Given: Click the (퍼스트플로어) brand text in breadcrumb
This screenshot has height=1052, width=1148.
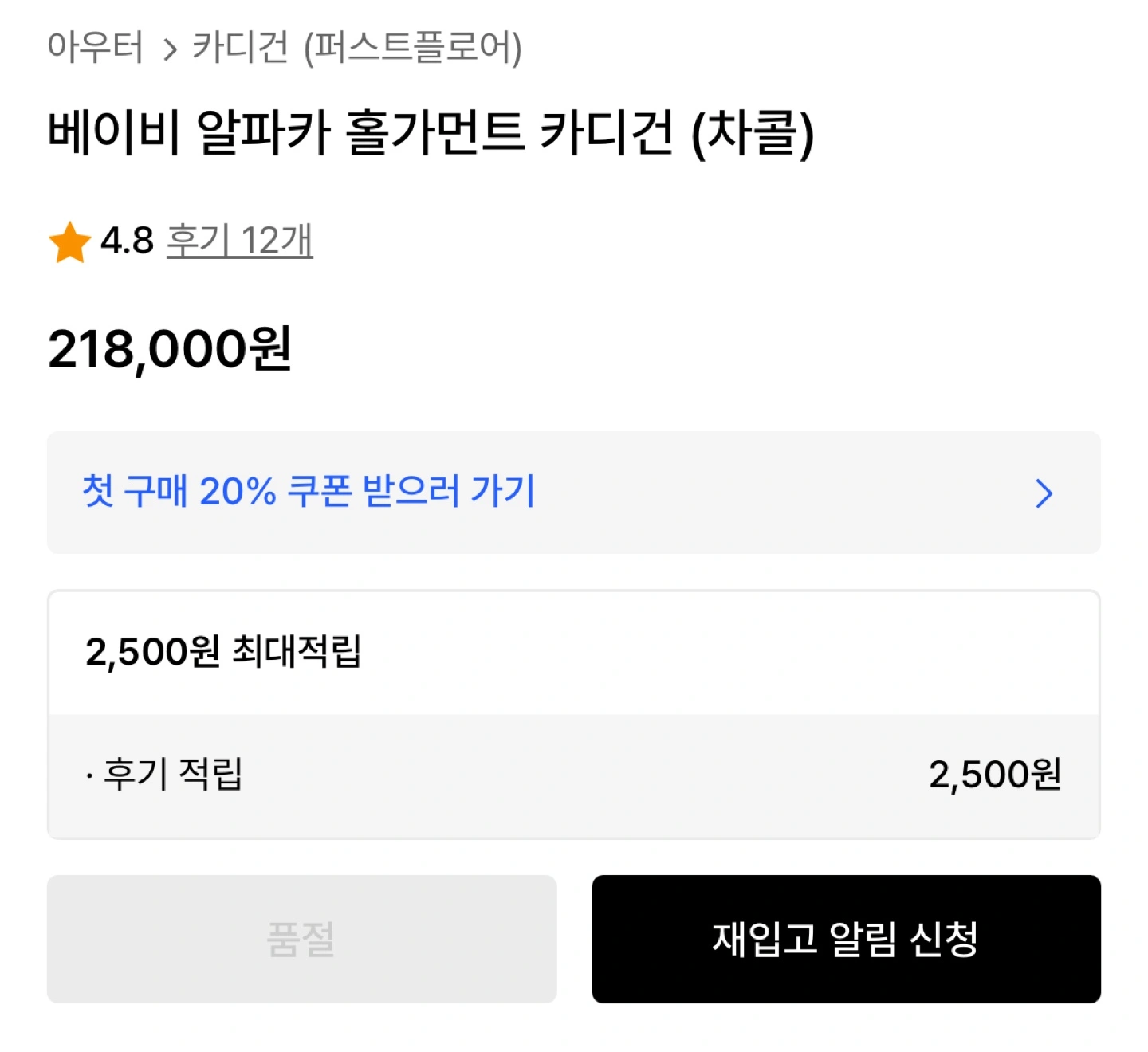Looking at the screenshot, I should (x=412, y=47).
